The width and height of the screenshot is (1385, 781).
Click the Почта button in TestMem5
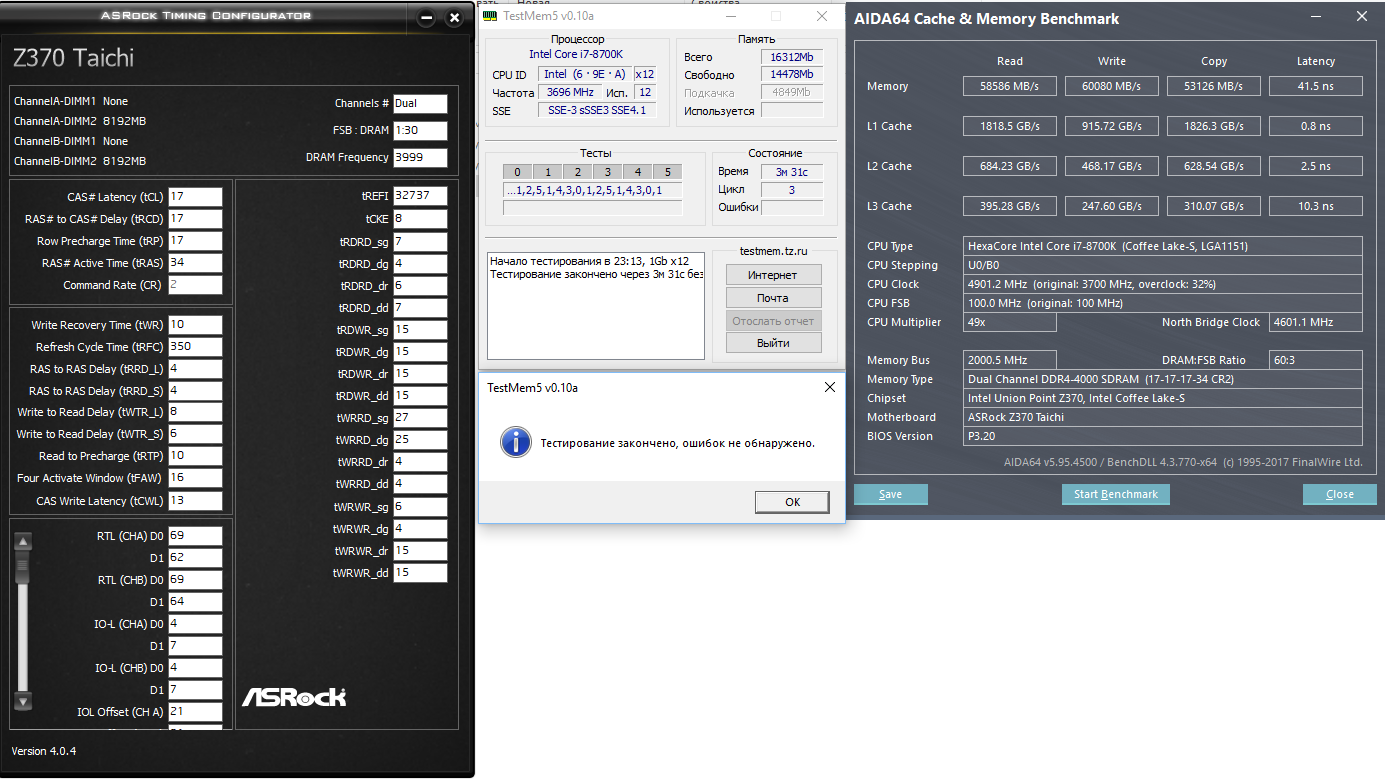(773, 298)
